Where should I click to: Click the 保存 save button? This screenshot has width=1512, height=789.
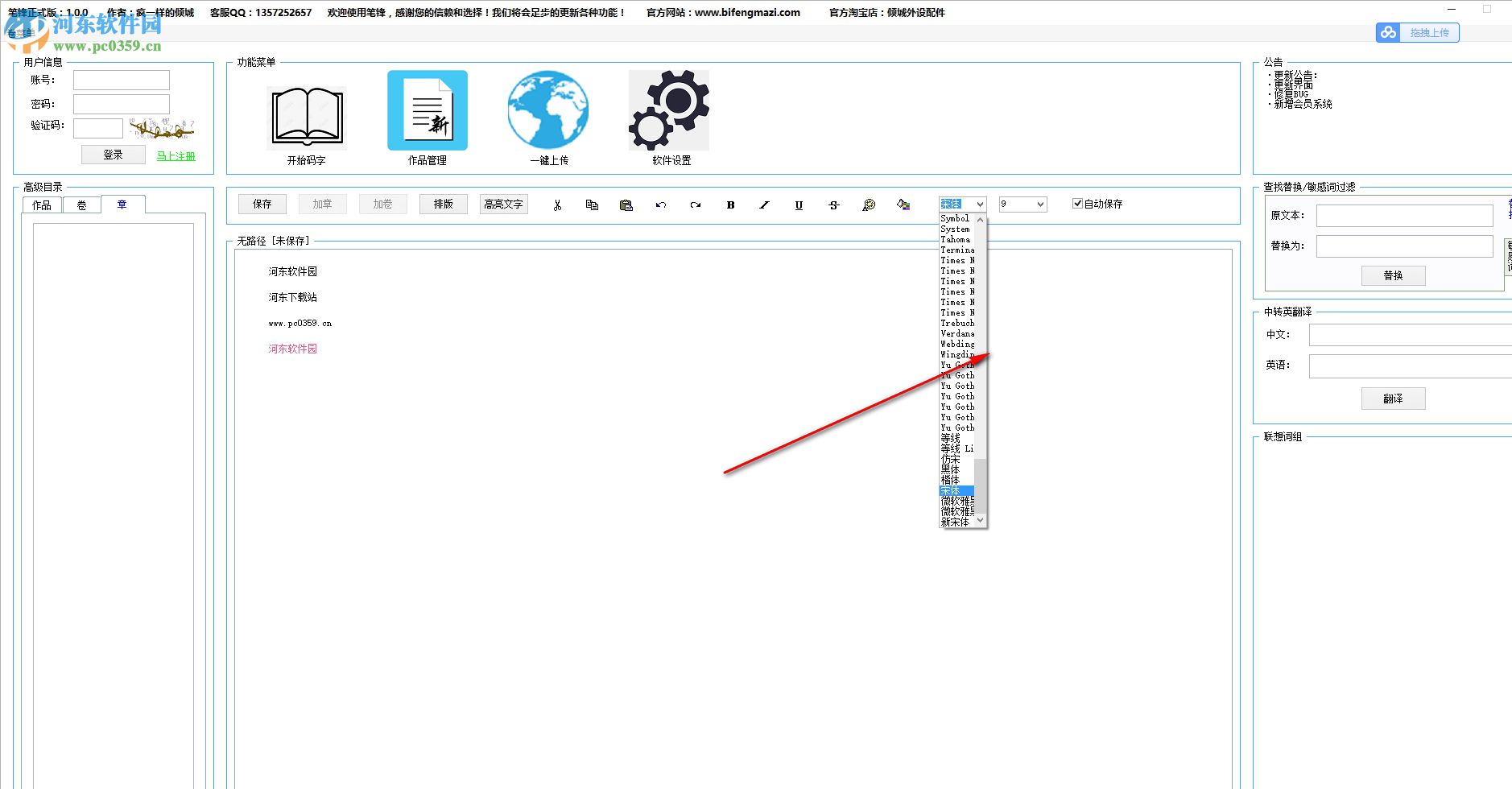tap(262, 204)
